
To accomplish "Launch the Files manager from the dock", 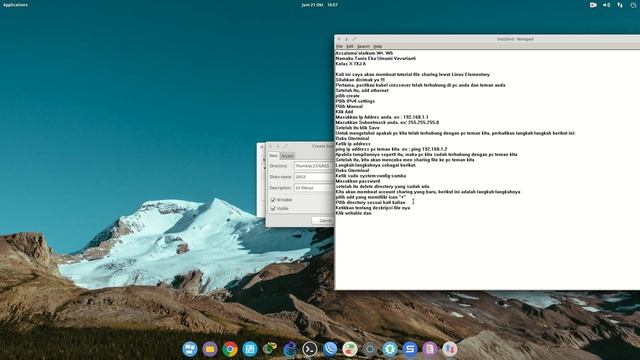I will (210, 349).
